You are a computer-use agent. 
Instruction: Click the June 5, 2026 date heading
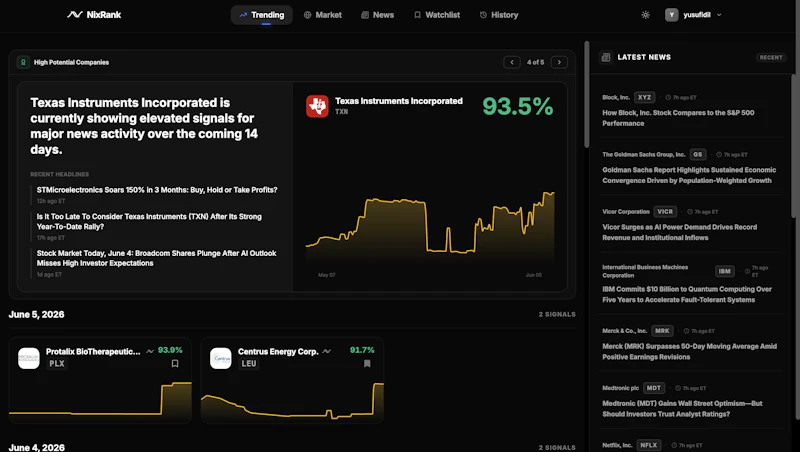(36, 314)
